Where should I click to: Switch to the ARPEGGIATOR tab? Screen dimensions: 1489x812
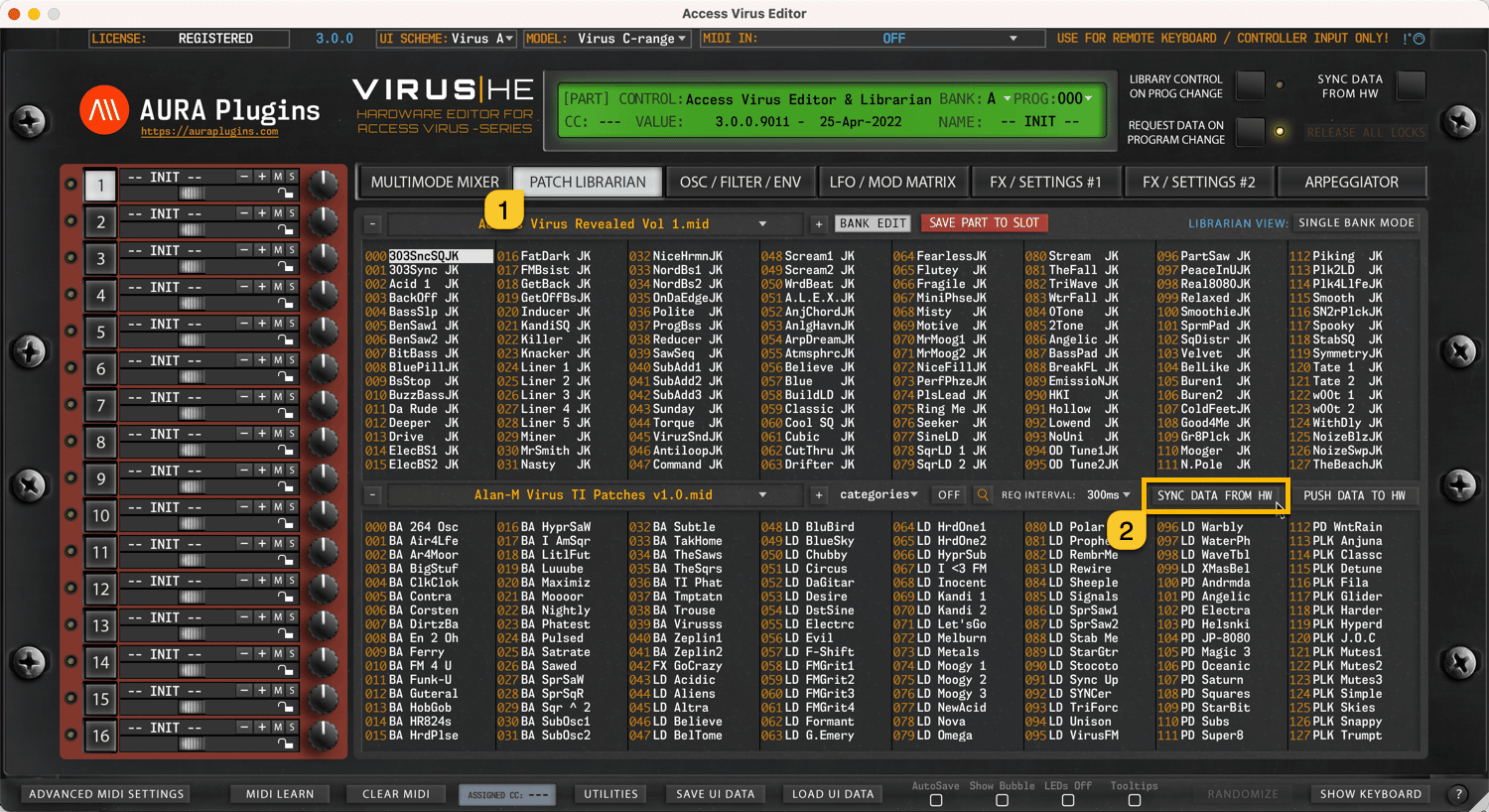pos(1352,182)
